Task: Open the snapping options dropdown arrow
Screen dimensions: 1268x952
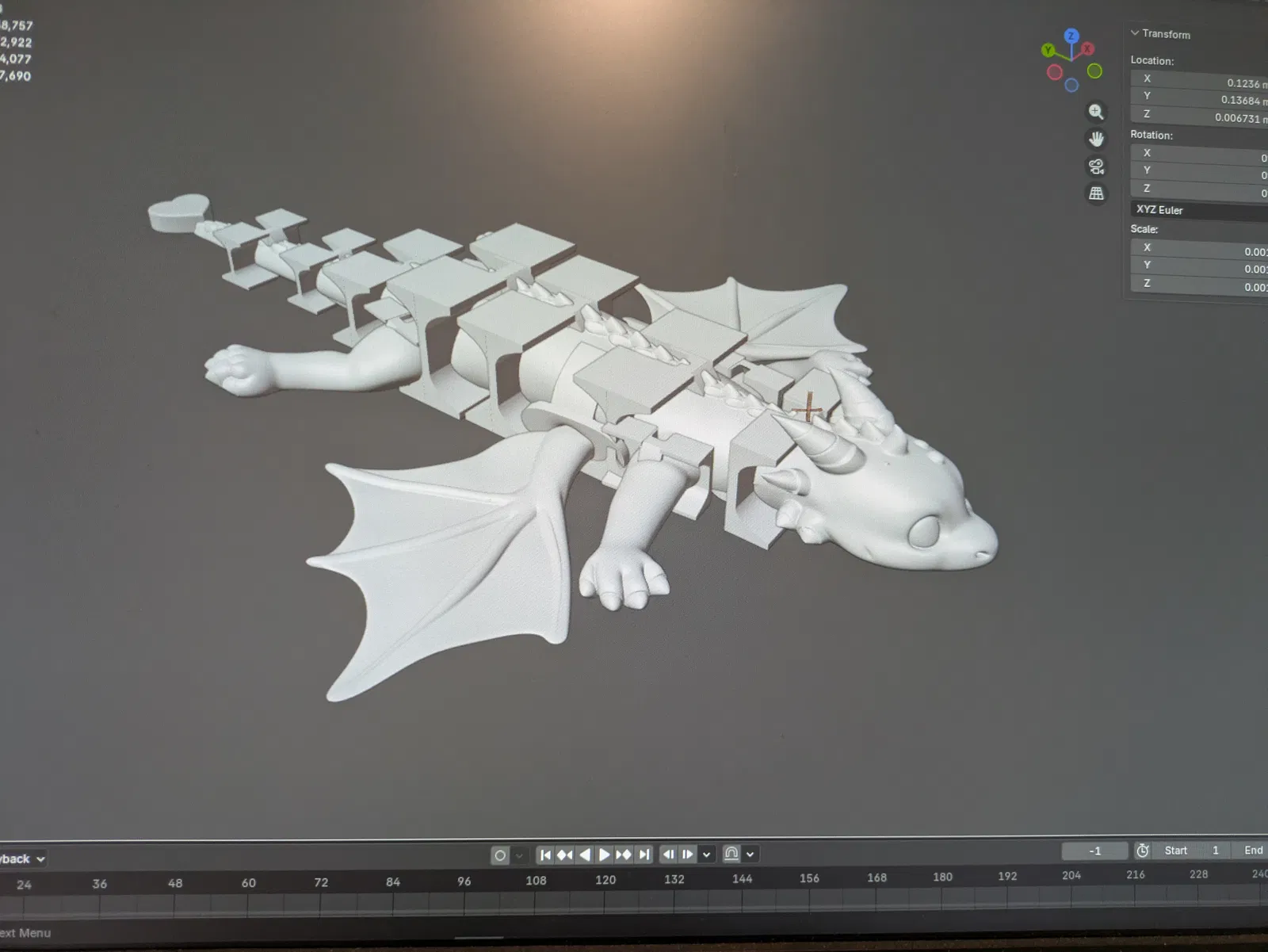Action: click(750, 855)
